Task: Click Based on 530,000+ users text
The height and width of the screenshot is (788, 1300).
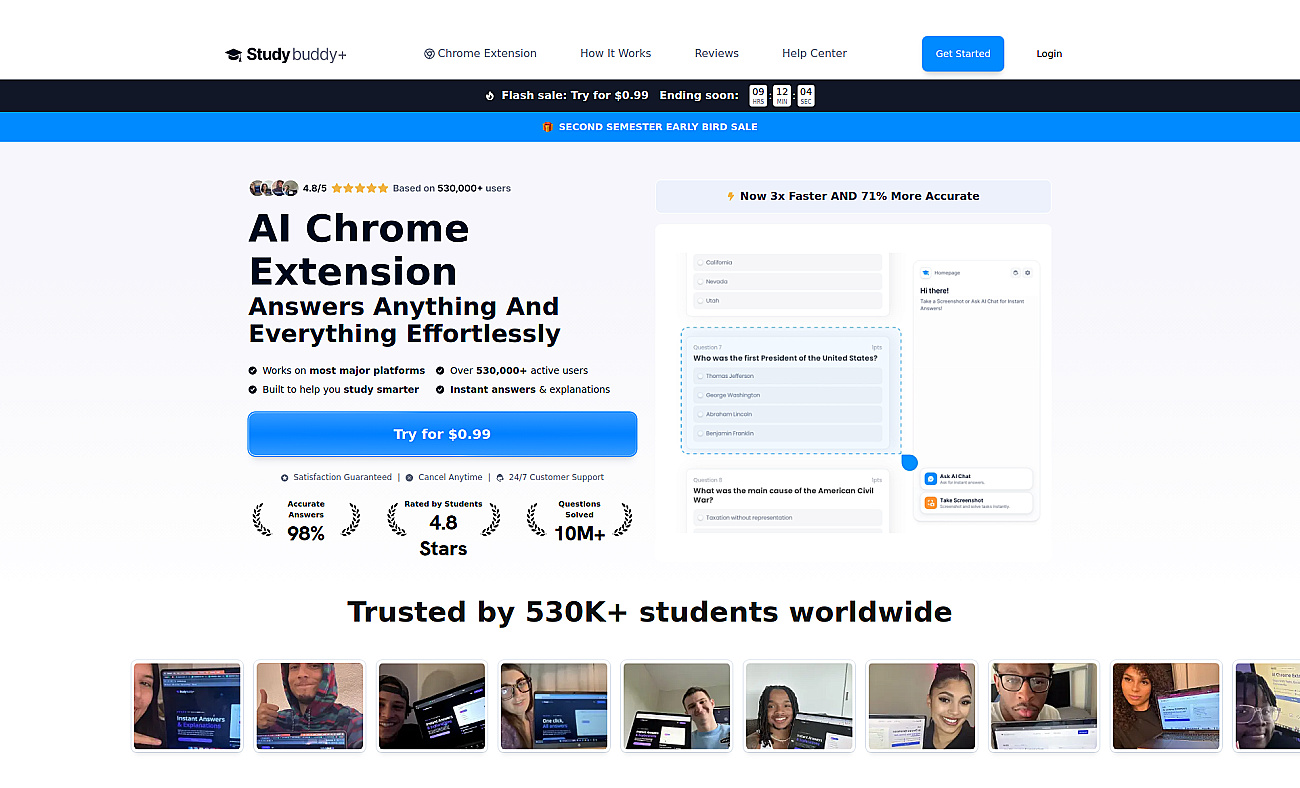Action: tap(452, 188)
